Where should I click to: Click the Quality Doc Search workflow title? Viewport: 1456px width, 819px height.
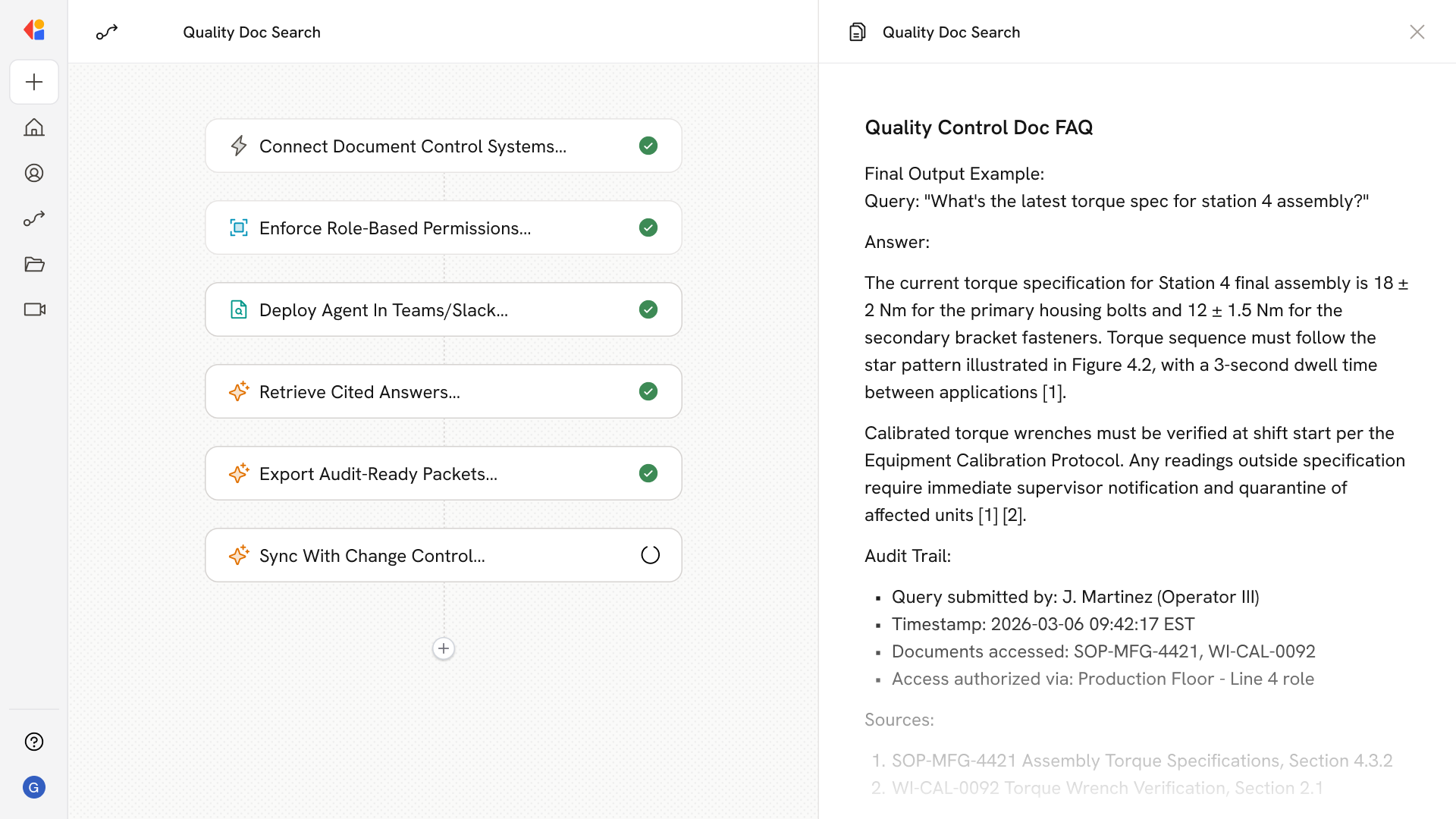pyautogui.click(x=251, y=32)
